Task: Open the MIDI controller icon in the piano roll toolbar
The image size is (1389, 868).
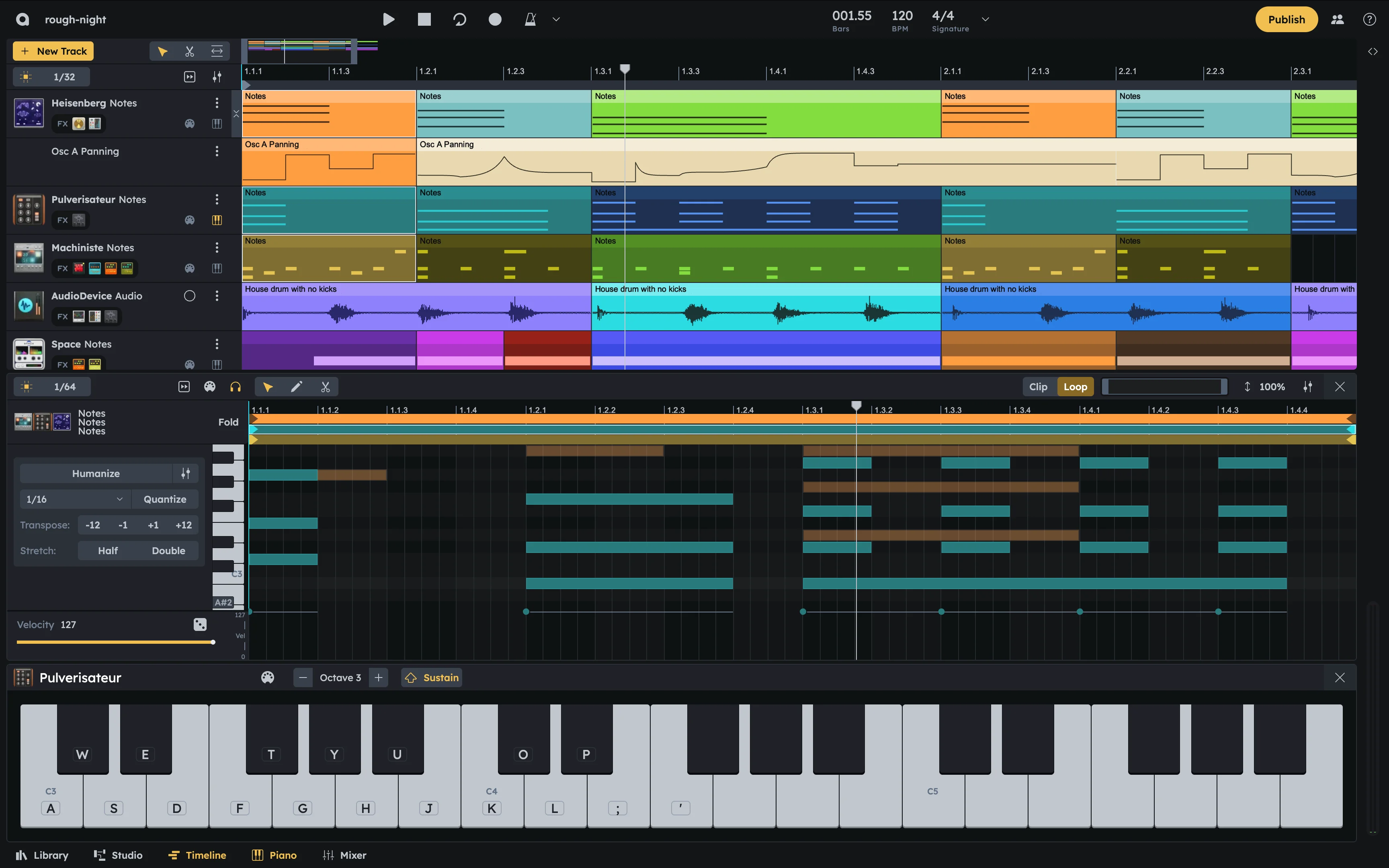Action: [209, 386]
